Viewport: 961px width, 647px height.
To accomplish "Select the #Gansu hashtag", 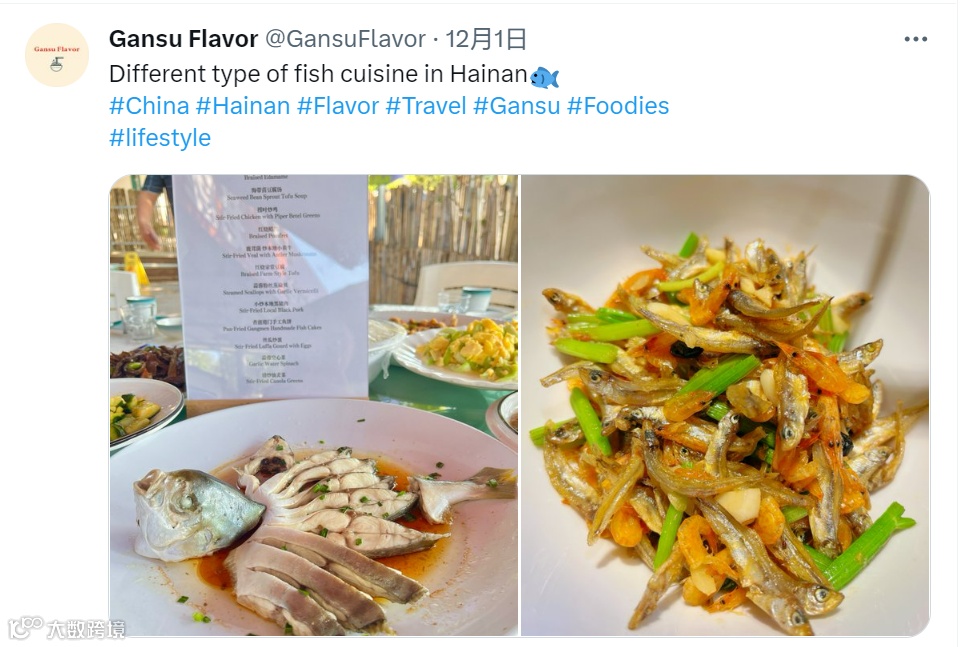I will tap(517, 106).
